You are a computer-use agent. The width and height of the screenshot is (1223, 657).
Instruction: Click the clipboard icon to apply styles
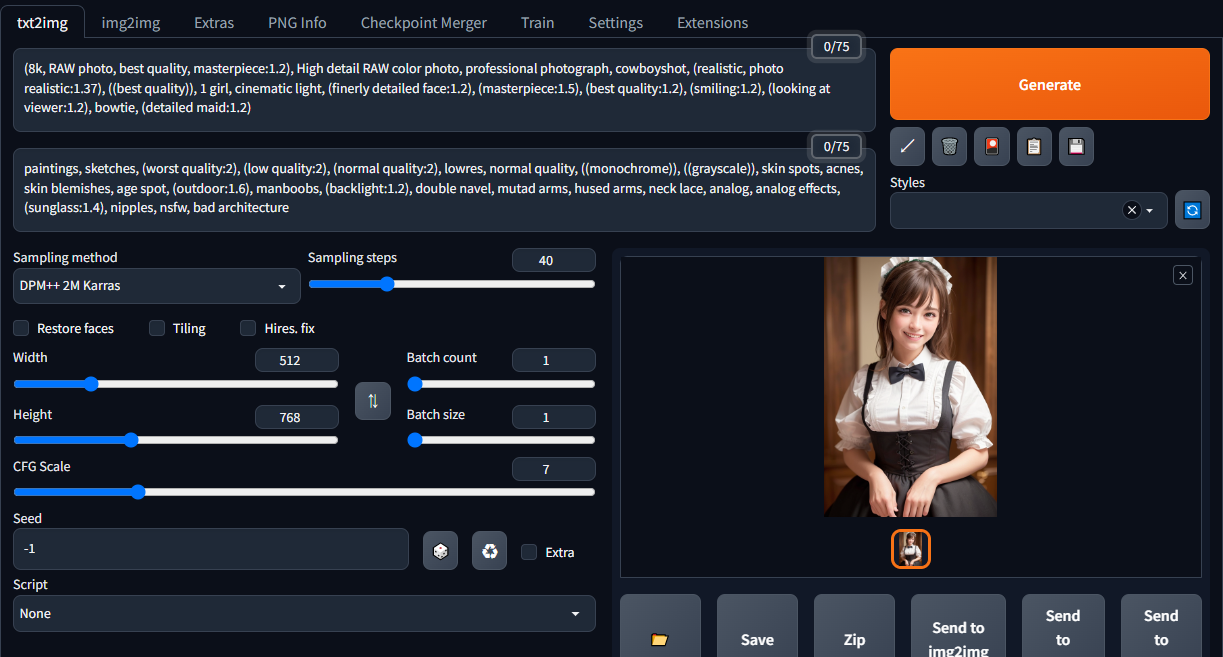1034,146
